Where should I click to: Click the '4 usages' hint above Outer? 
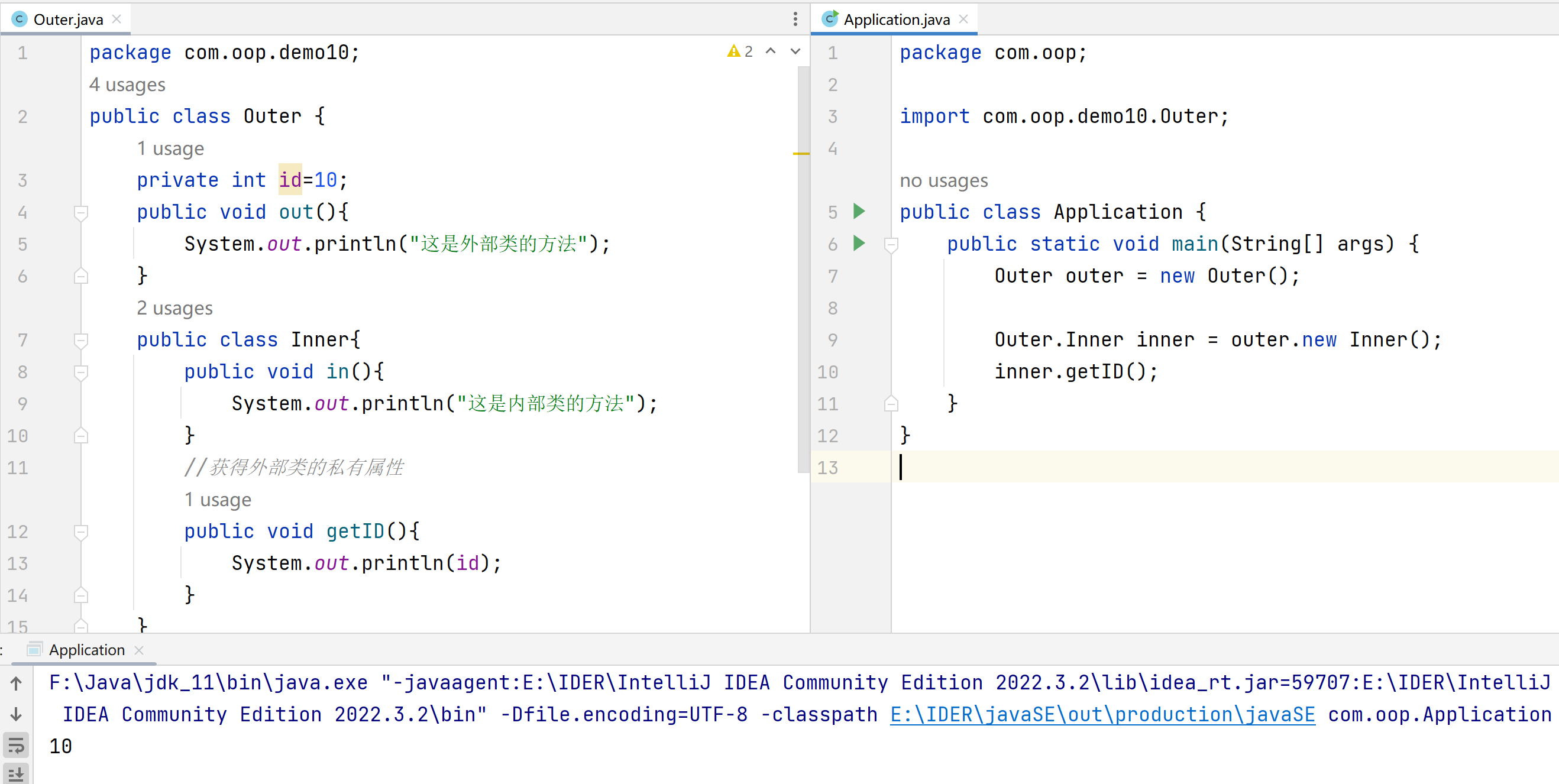[x=127, y=85]
